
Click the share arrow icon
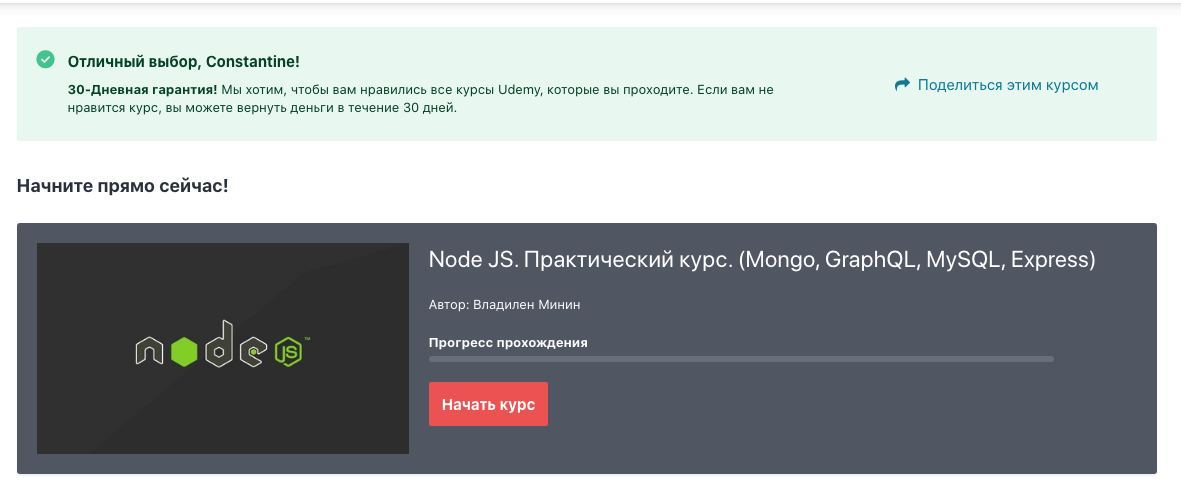click(x=902, y=84)
